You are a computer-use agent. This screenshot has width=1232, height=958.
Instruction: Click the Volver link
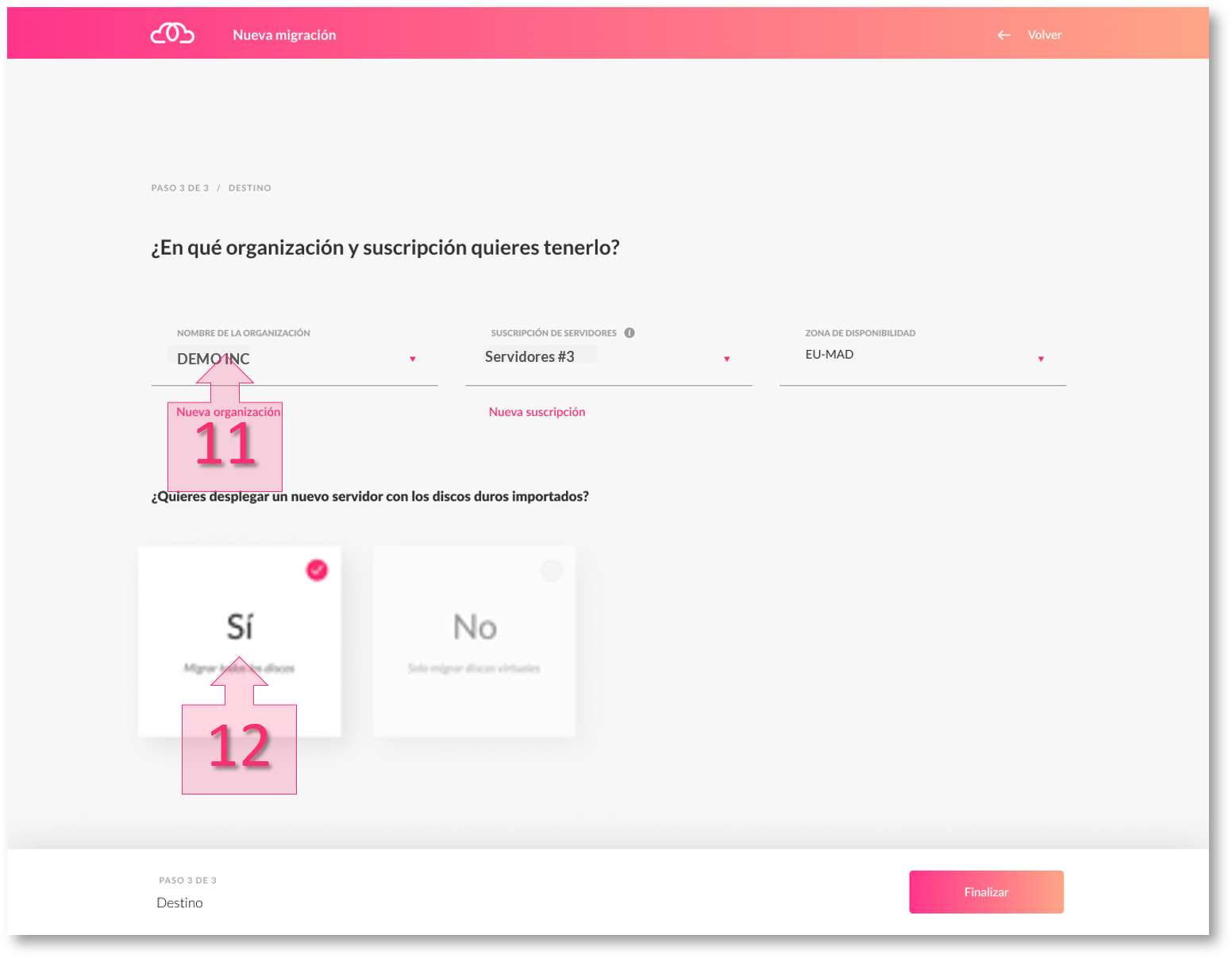tap(1045, 35)
